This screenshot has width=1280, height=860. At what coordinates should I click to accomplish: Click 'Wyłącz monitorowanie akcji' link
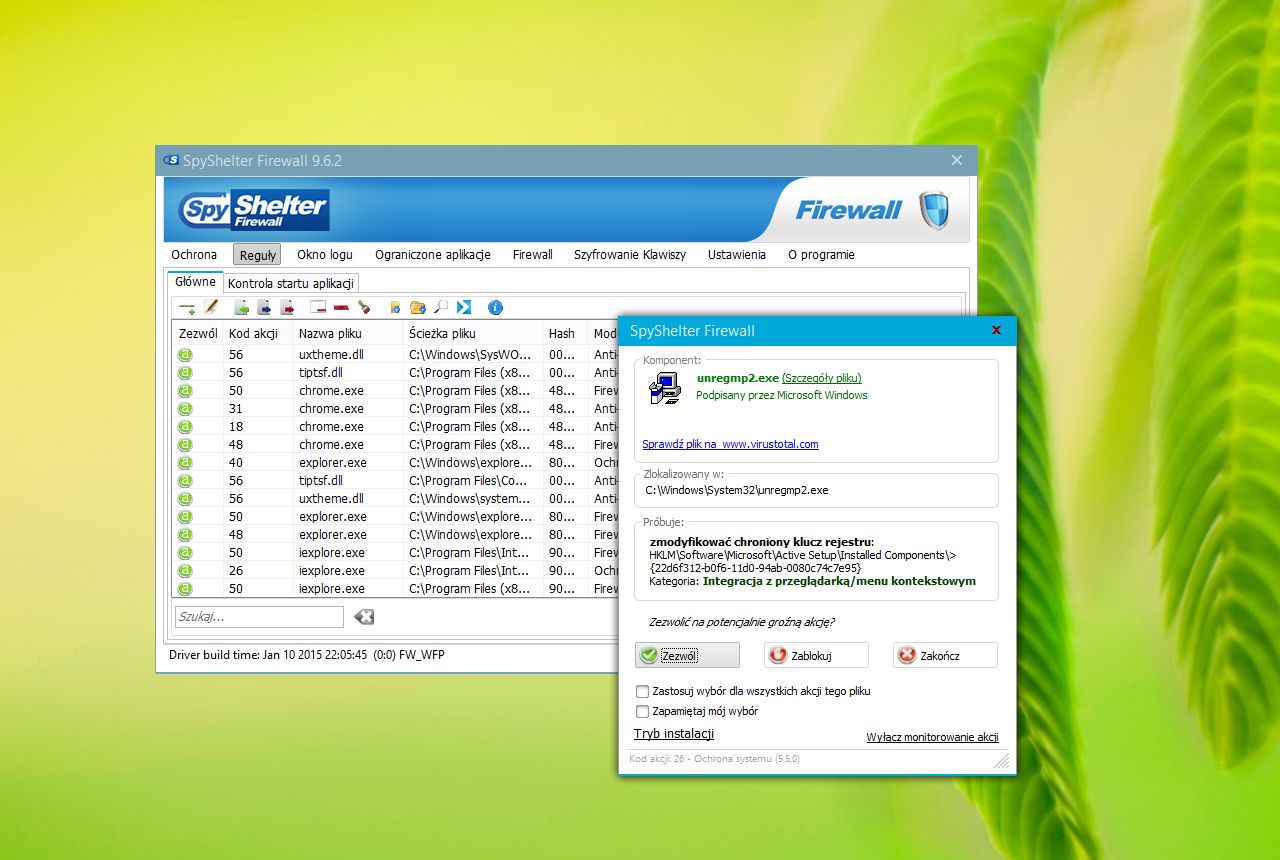point(932,737)
